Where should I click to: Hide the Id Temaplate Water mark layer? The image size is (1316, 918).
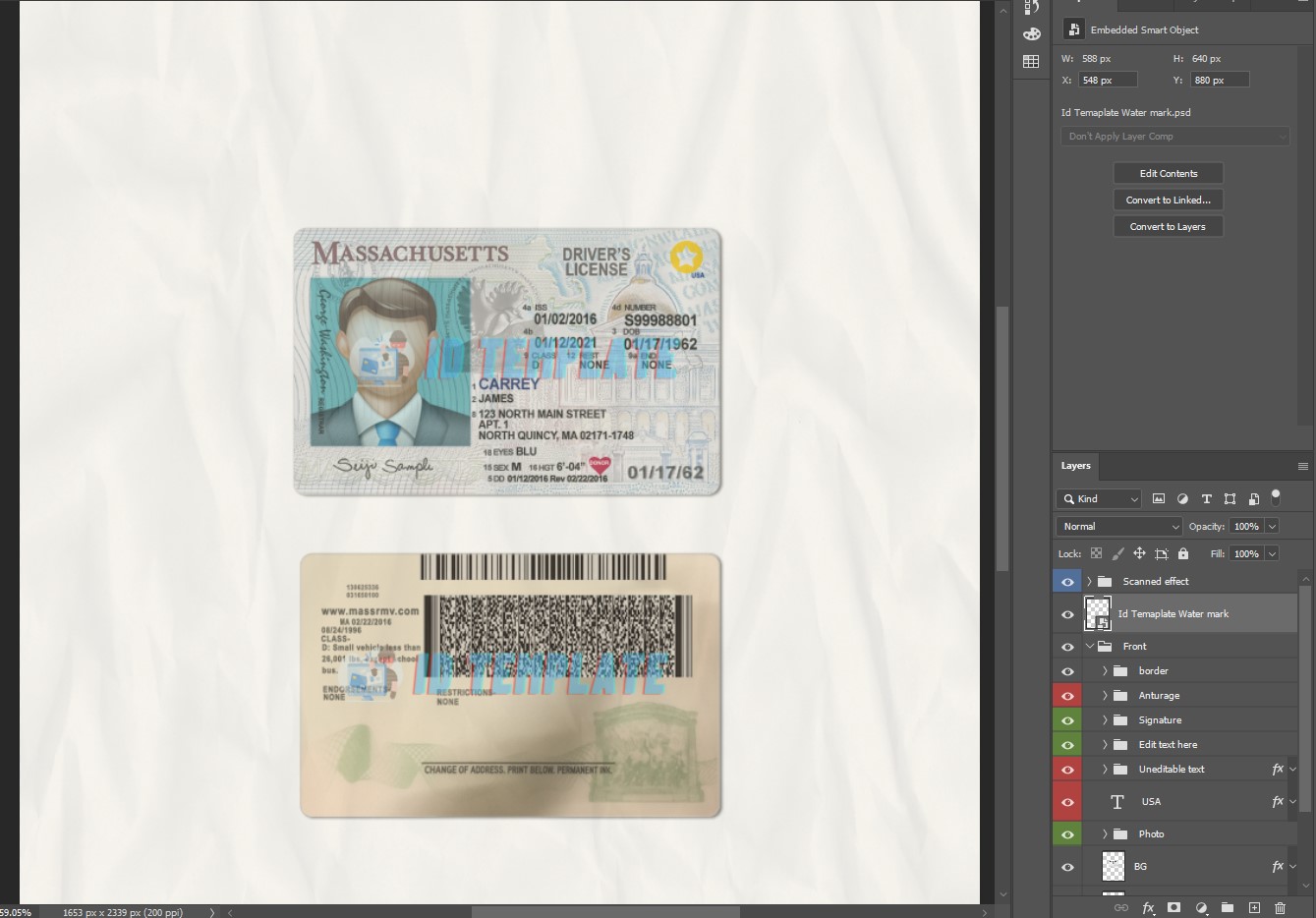click(1067, 614)
